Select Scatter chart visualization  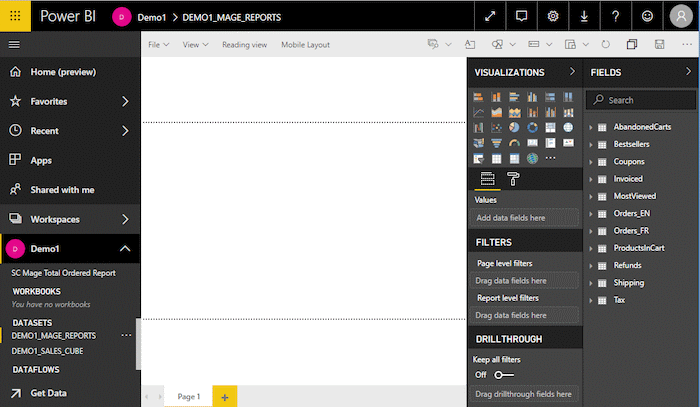pos(496,128)
